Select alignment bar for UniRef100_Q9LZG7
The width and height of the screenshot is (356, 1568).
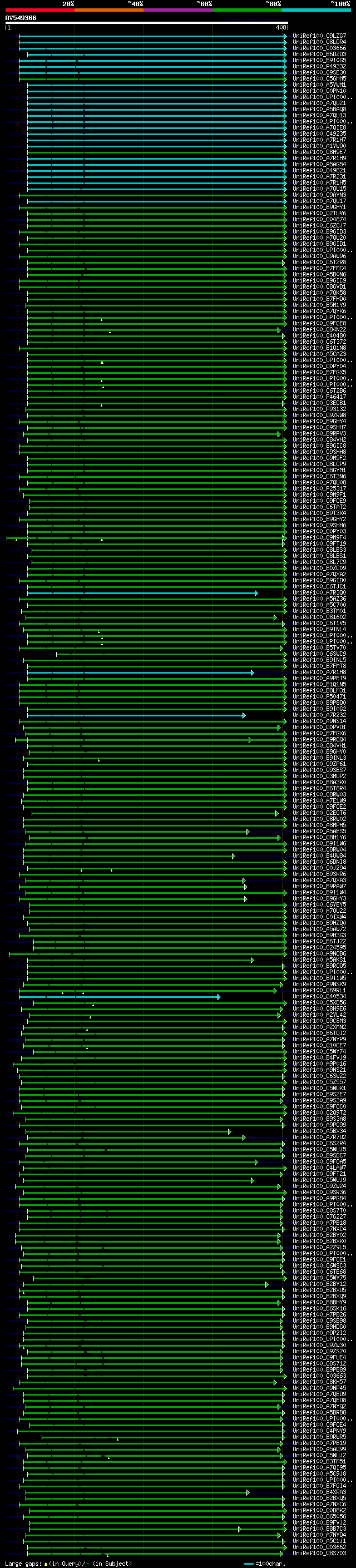pyautogui.click(x=153, y=37)
